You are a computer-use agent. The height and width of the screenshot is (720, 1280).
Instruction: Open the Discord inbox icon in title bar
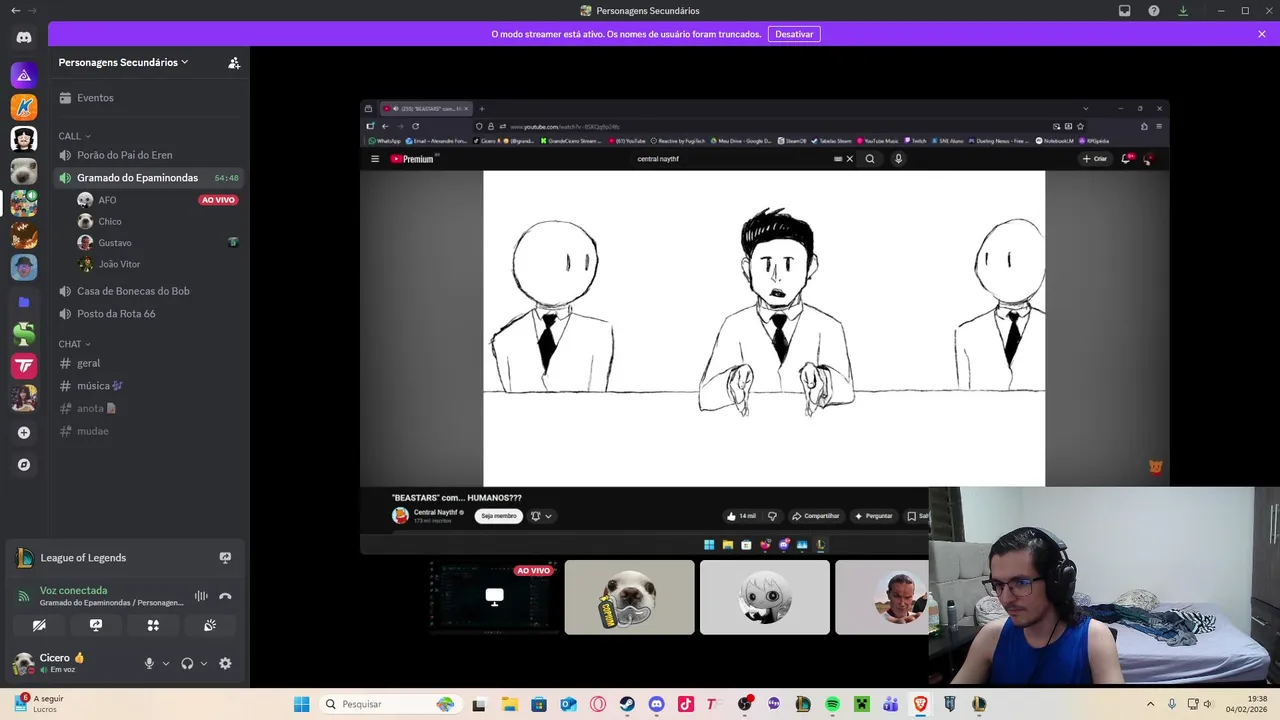[1125, 11]
